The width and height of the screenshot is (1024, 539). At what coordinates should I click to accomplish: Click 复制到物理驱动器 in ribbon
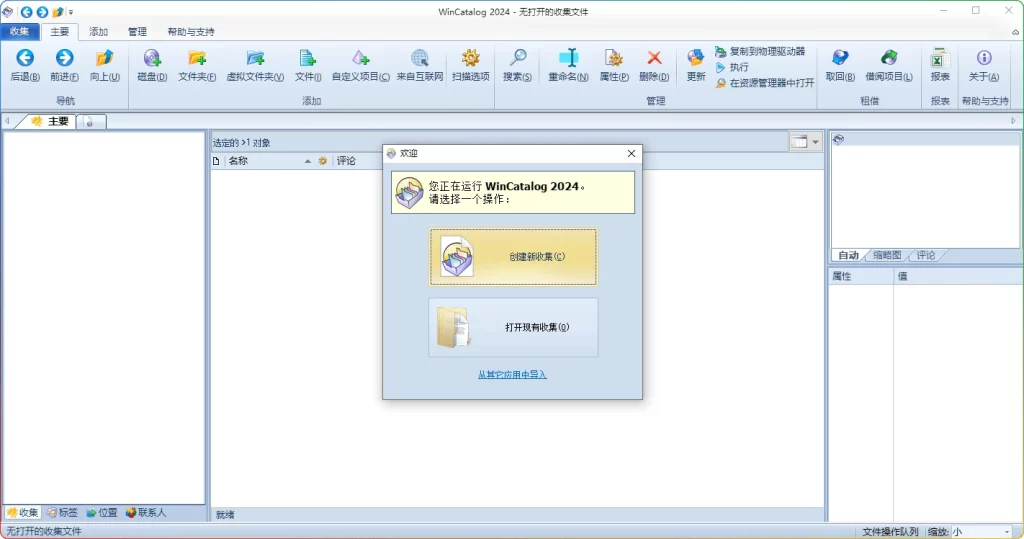click(x=760, y=51)
